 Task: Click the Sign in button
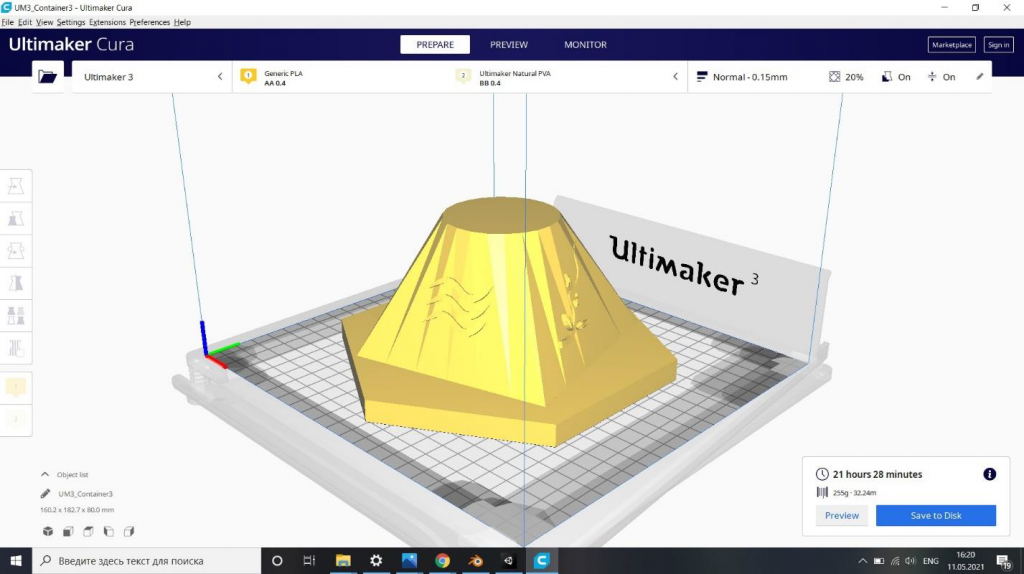pos(999,44)
